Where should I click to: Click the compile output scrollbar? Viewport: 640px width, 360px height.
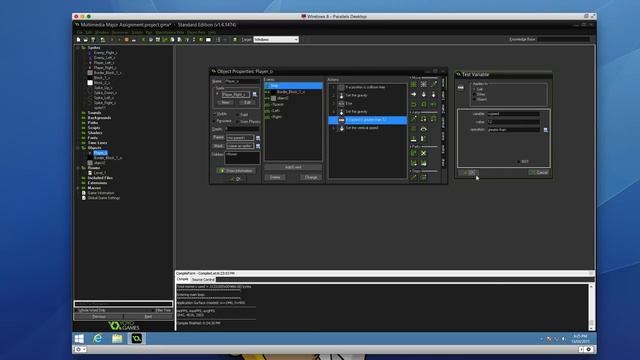[591, 307]
